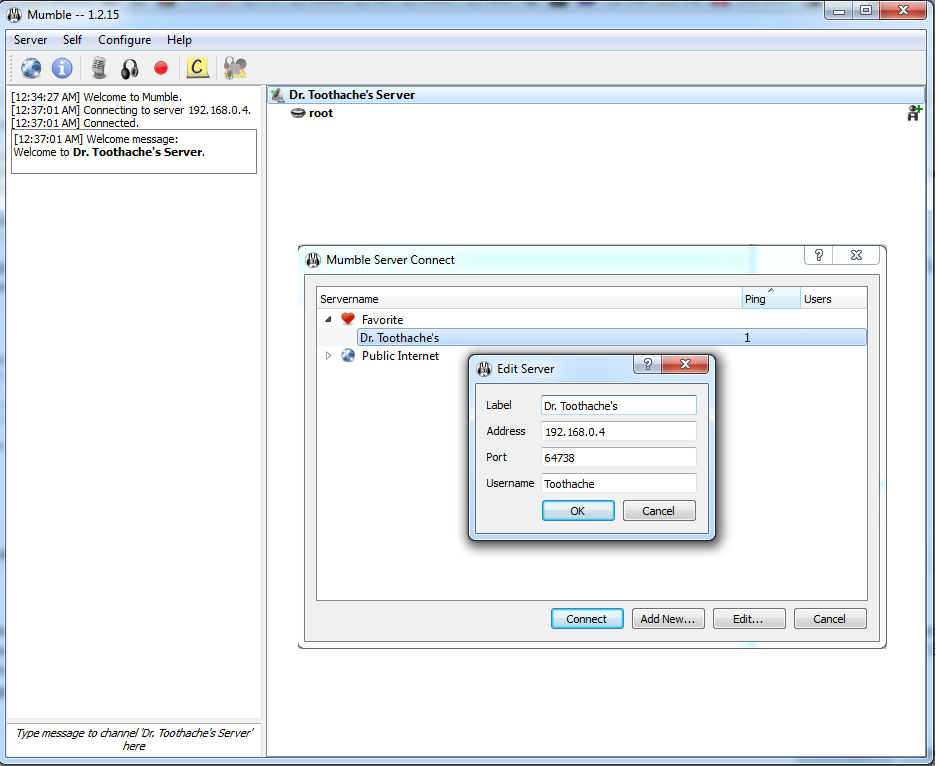Click help question mark in Edit Server dialog
This screenshot has height=766, width=938.
pos(647,364)
